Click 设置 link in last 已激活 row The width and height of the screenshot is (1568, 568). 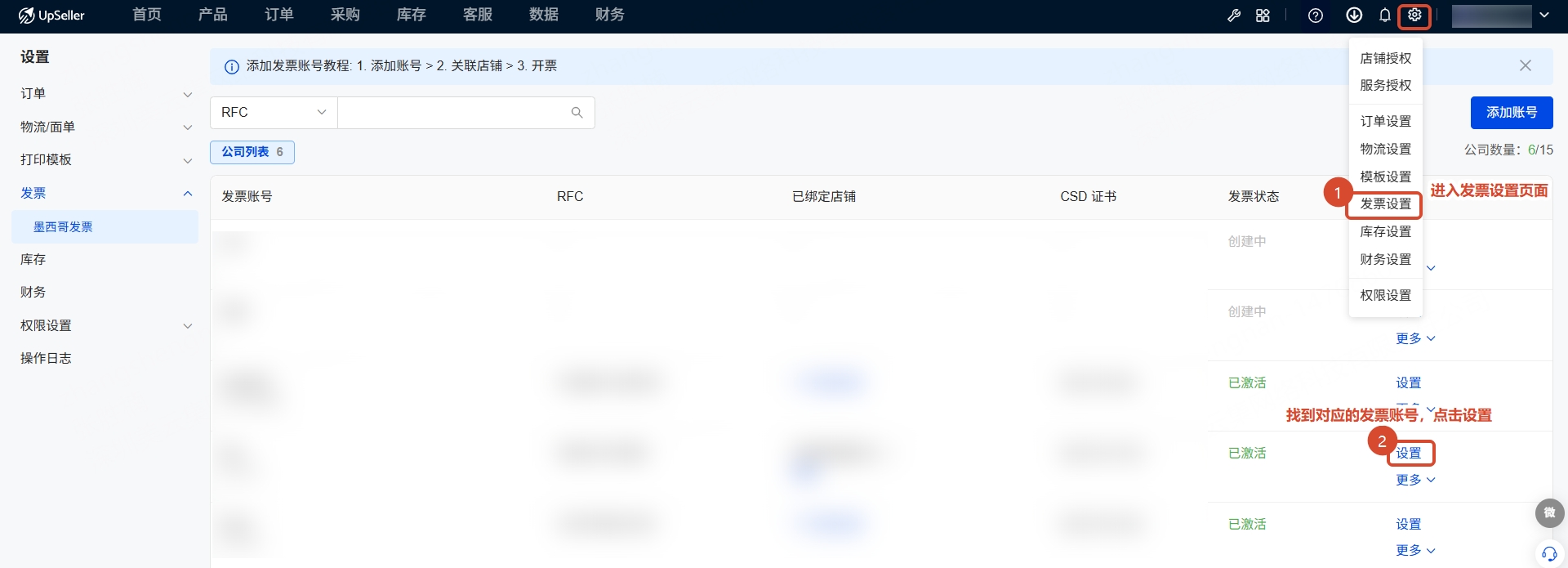pos(1408,524)
